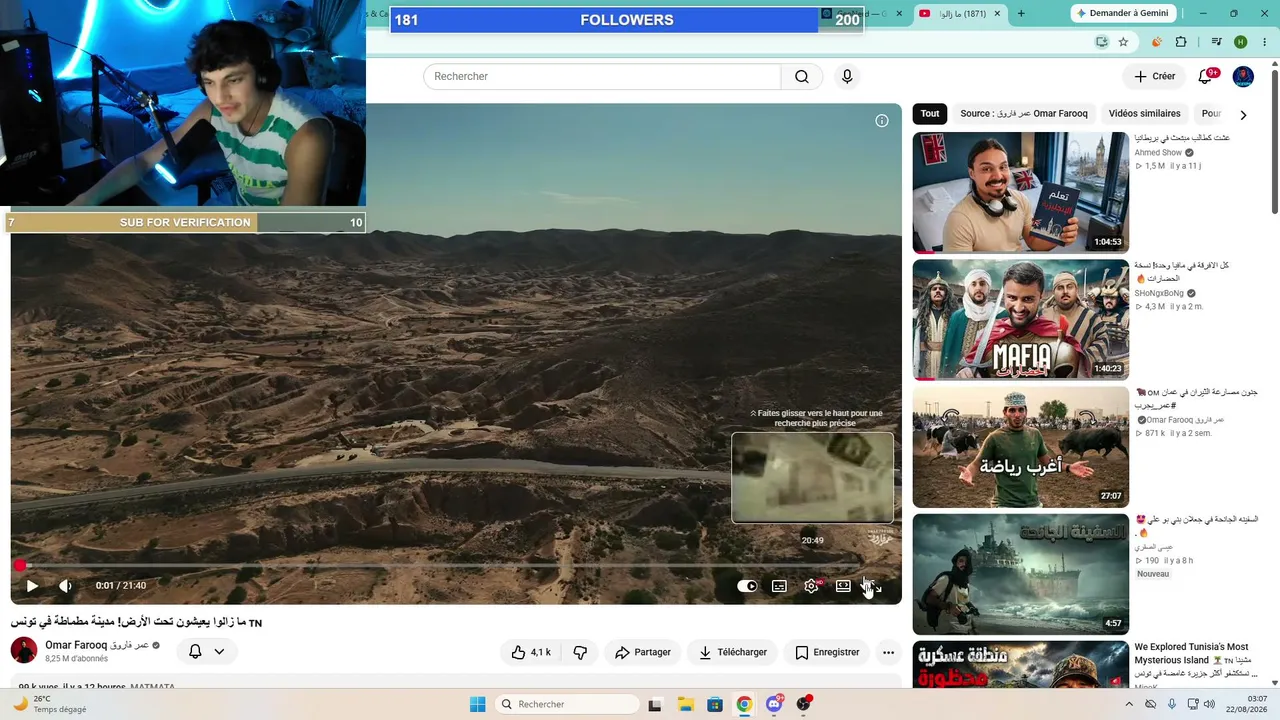Play the YouTube video

[x=32, y=586]
